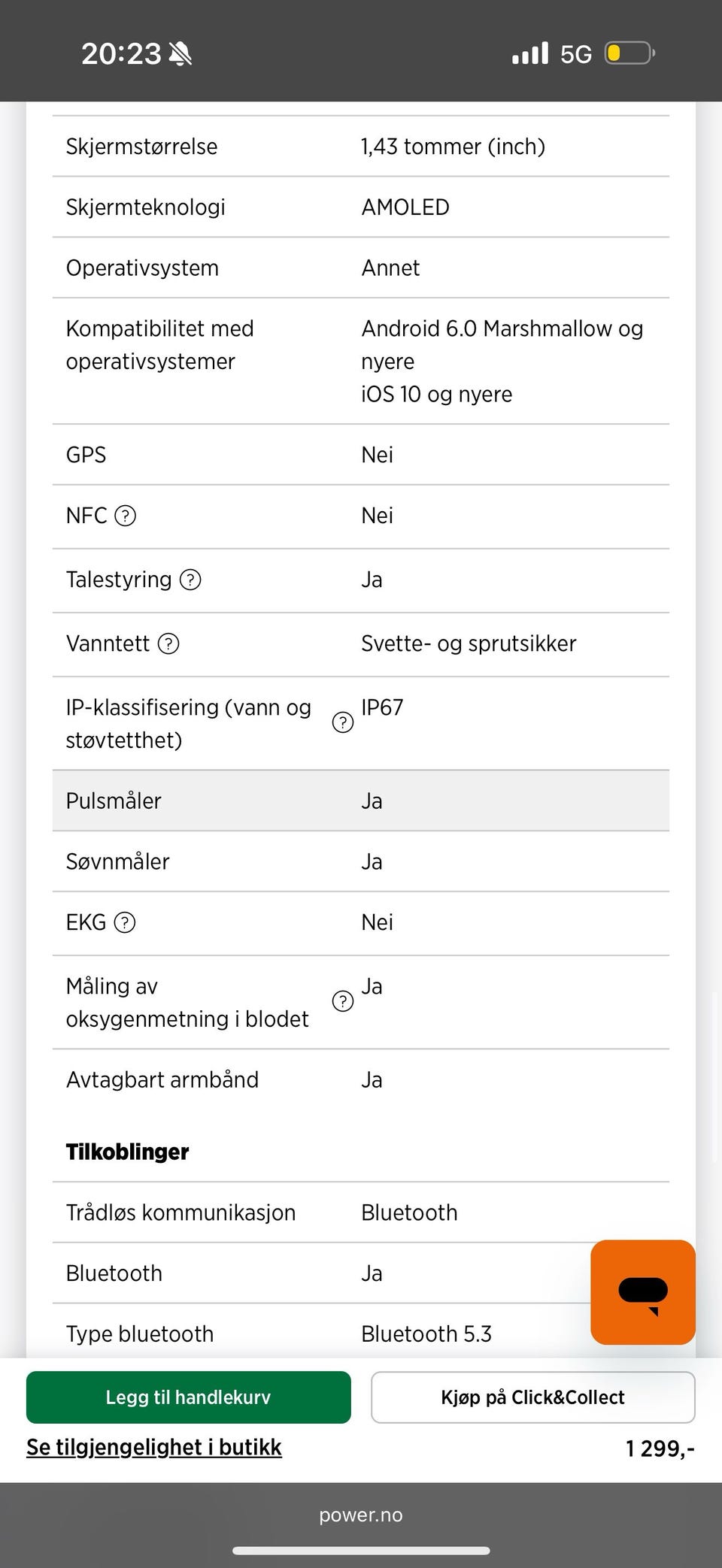Select the Pulsmåler specification row

[x=361, y=801]
